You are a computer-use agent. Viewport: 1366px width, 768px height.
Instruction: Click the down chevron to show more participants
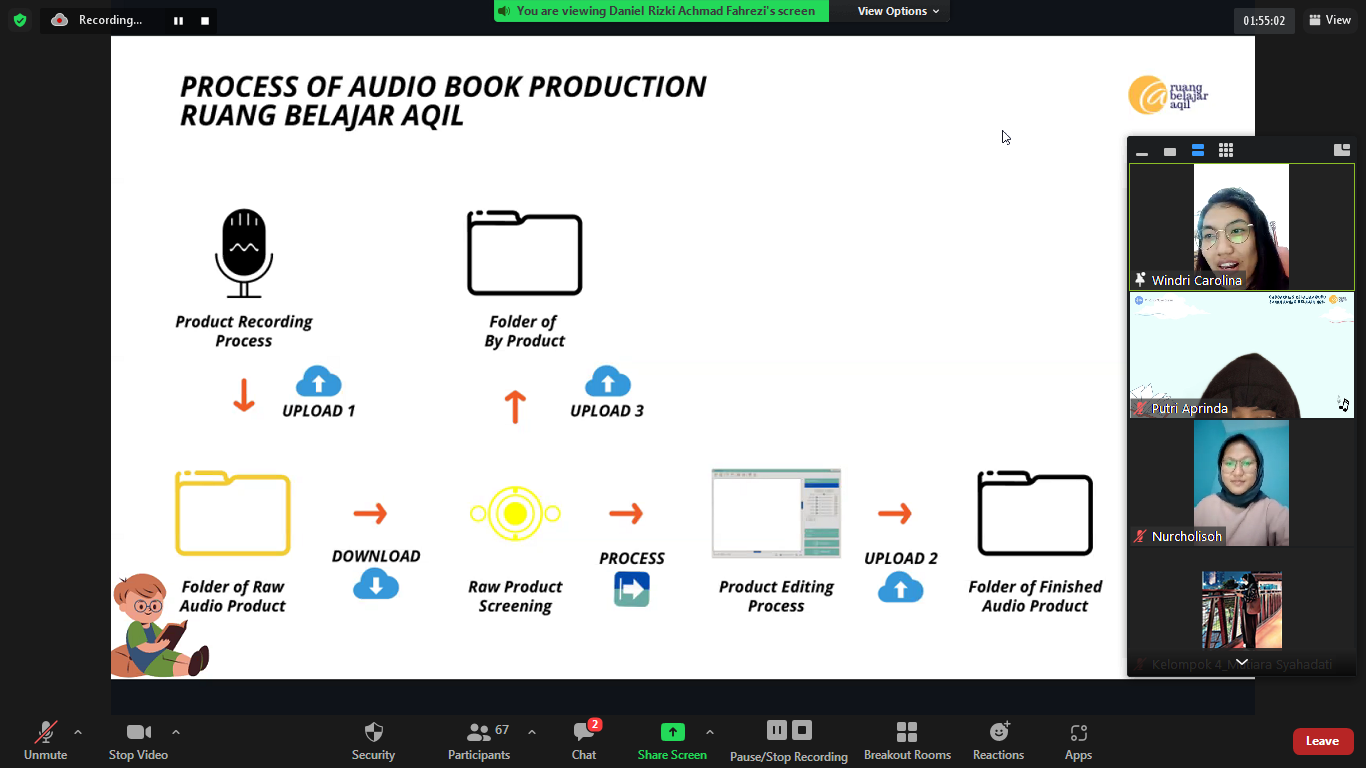tap(1241, 662)
